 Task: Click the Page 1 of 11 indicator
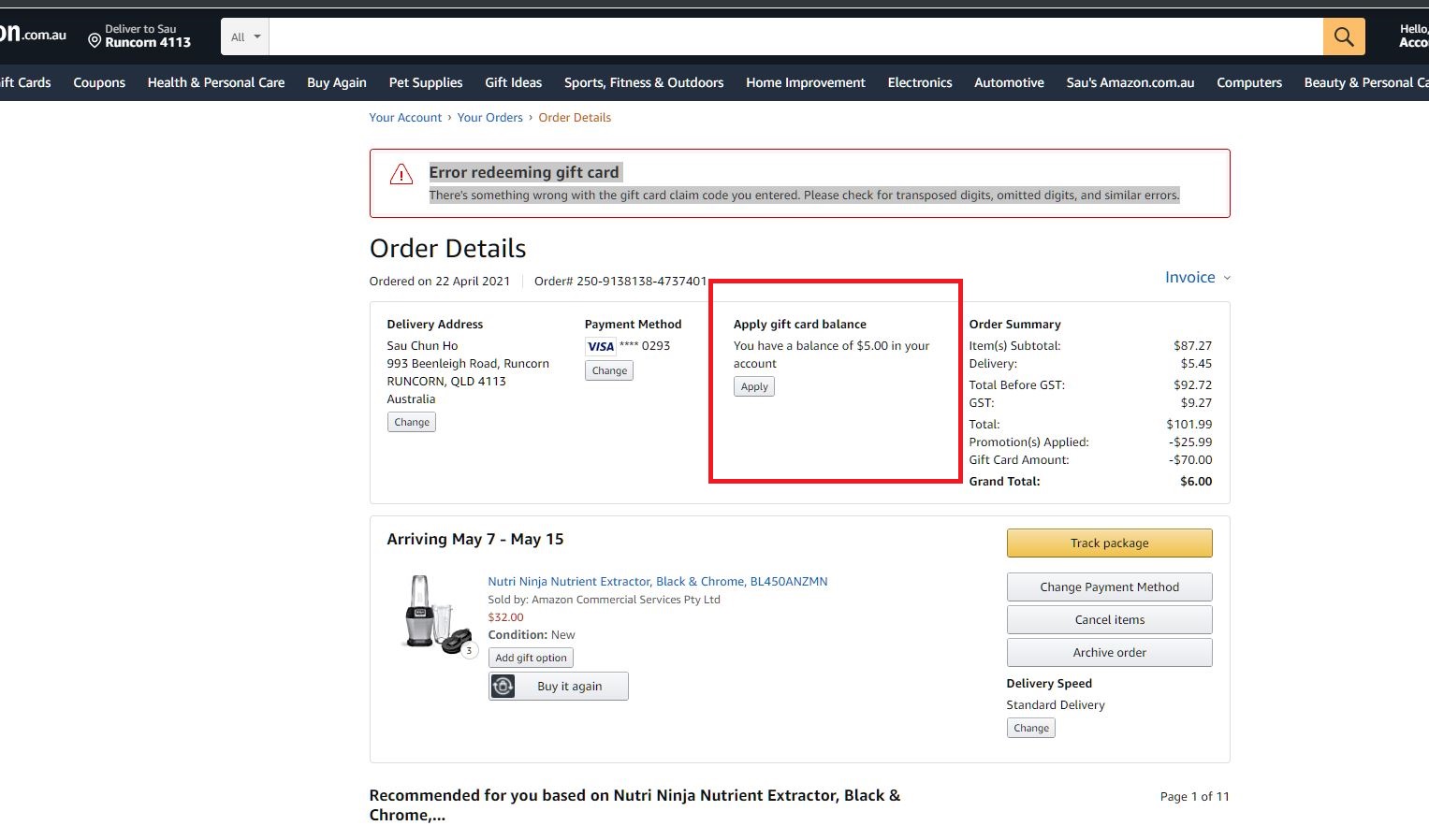click(1195, 797)
